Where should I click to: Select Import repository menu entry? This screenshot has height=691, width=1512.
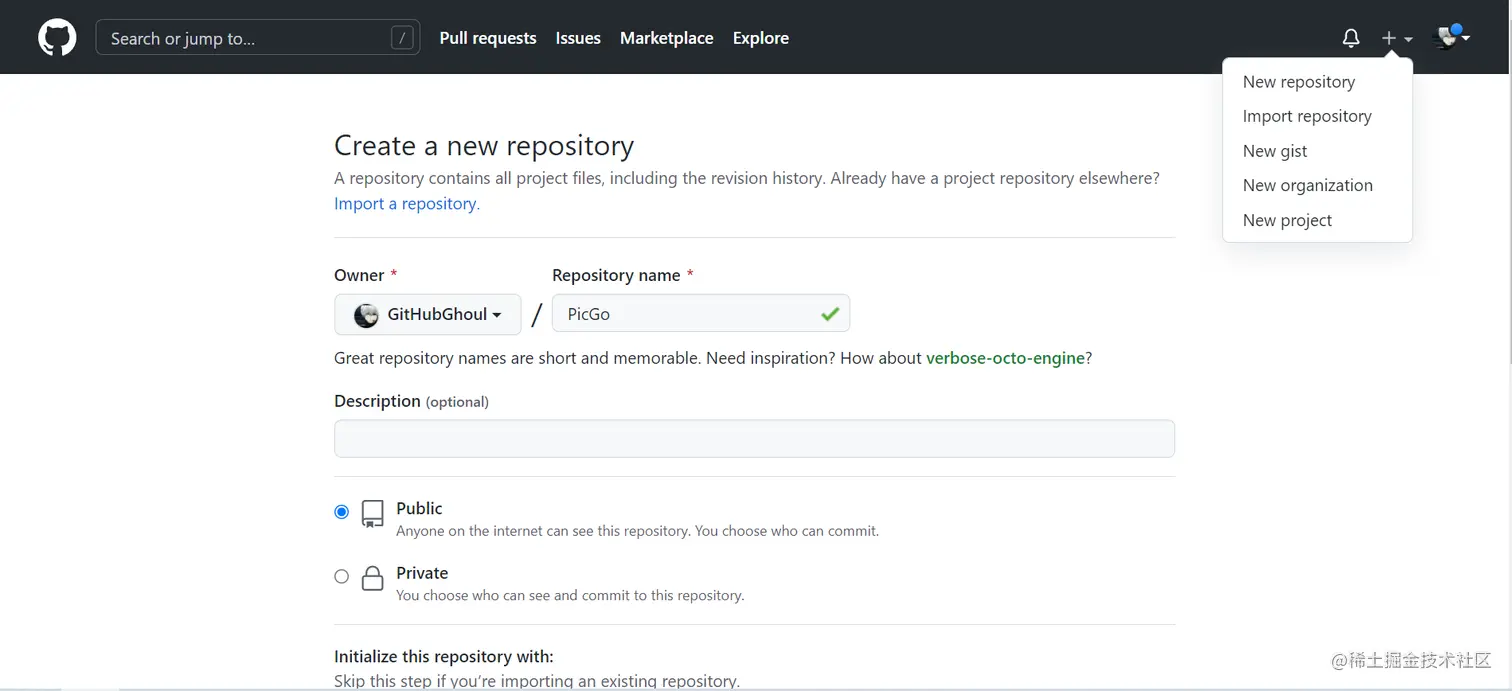1306,116
